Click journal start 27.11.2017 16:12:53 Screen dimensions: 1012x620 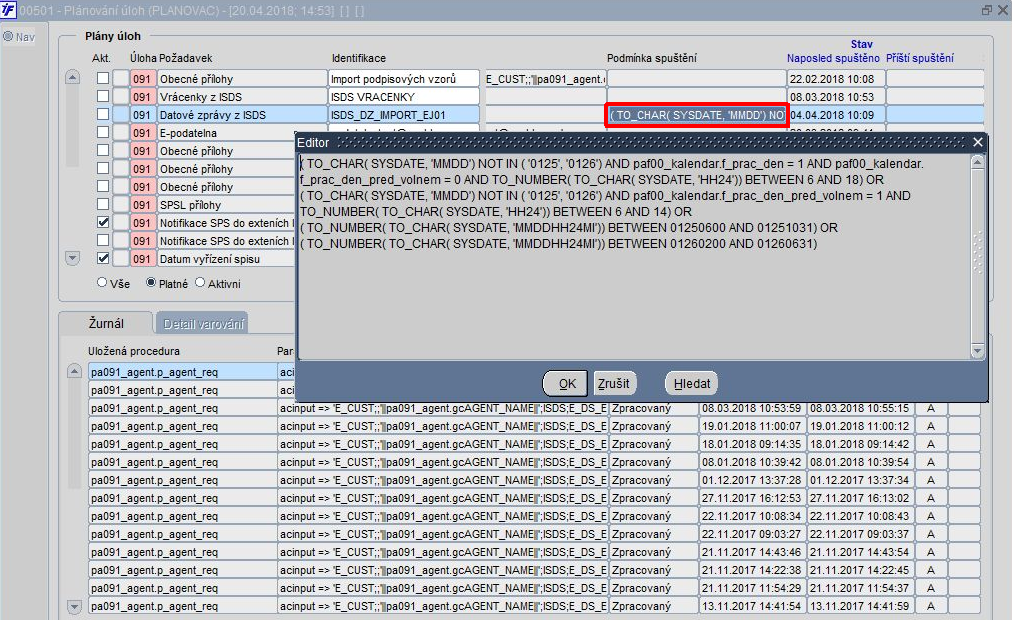pyautogui.click(x=753, y=498)
